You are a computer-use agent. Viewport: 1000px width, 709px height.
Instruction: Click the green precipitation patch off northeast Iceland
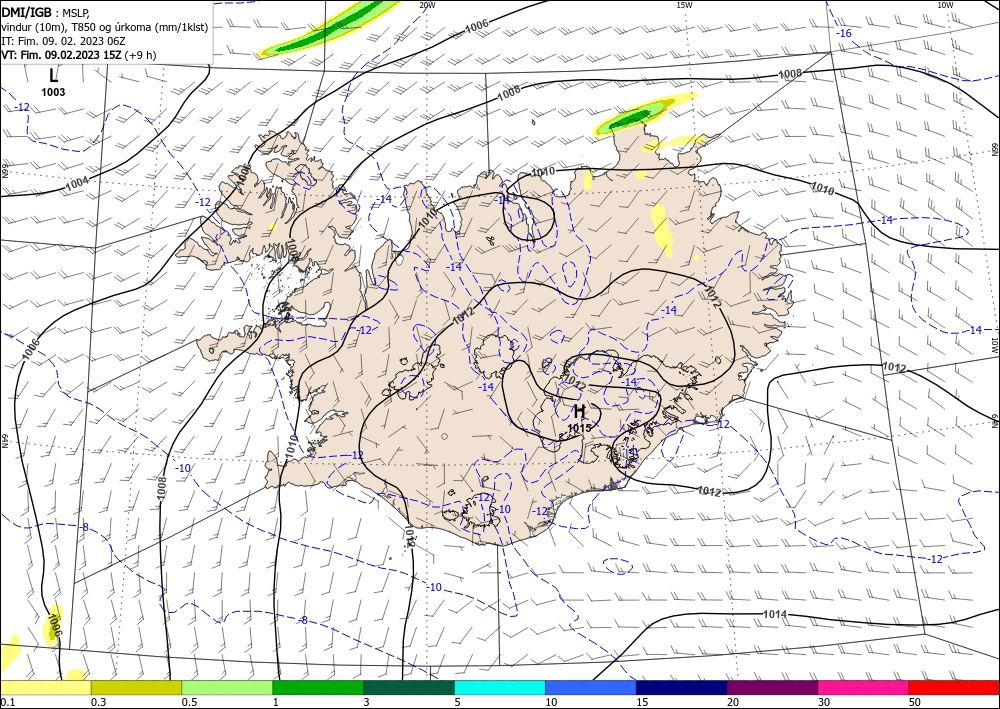pos(631,118)
